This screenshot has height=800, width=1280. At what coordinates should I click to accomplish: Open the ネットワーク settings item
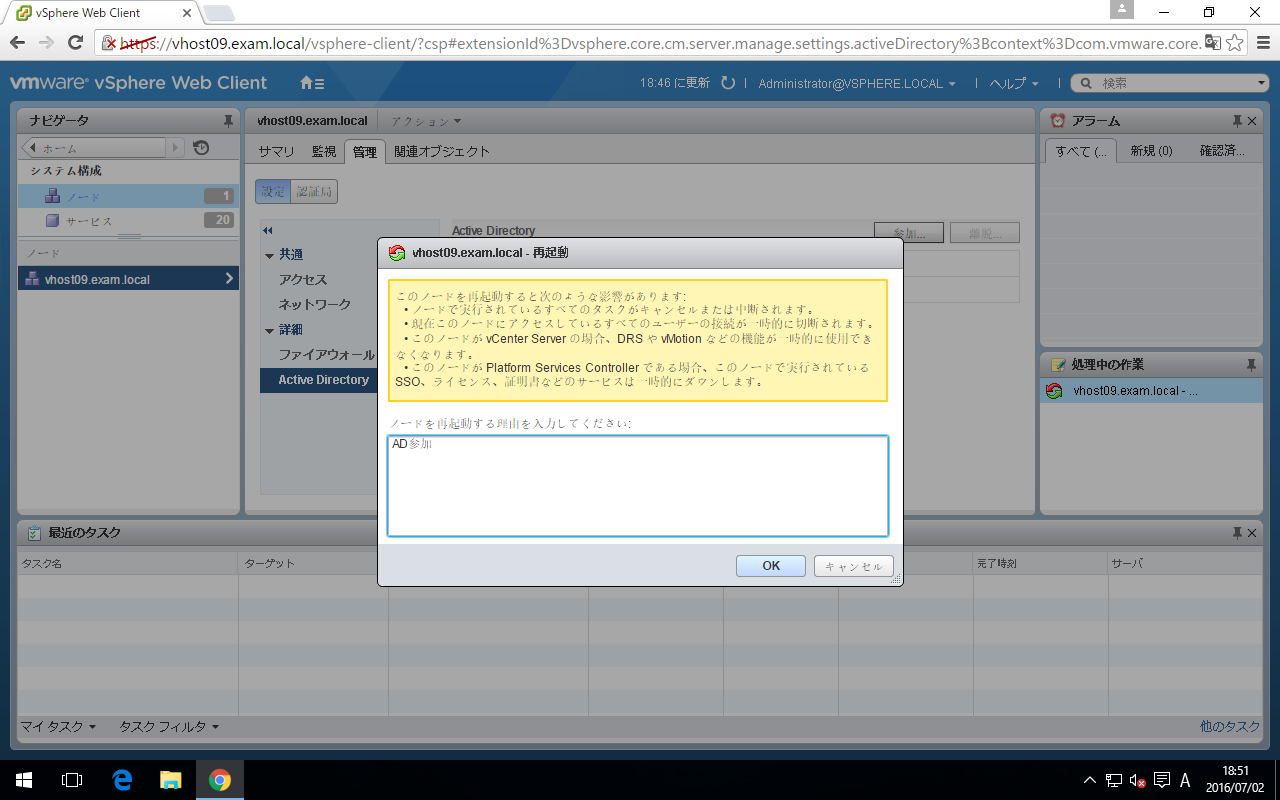[315, 305]
